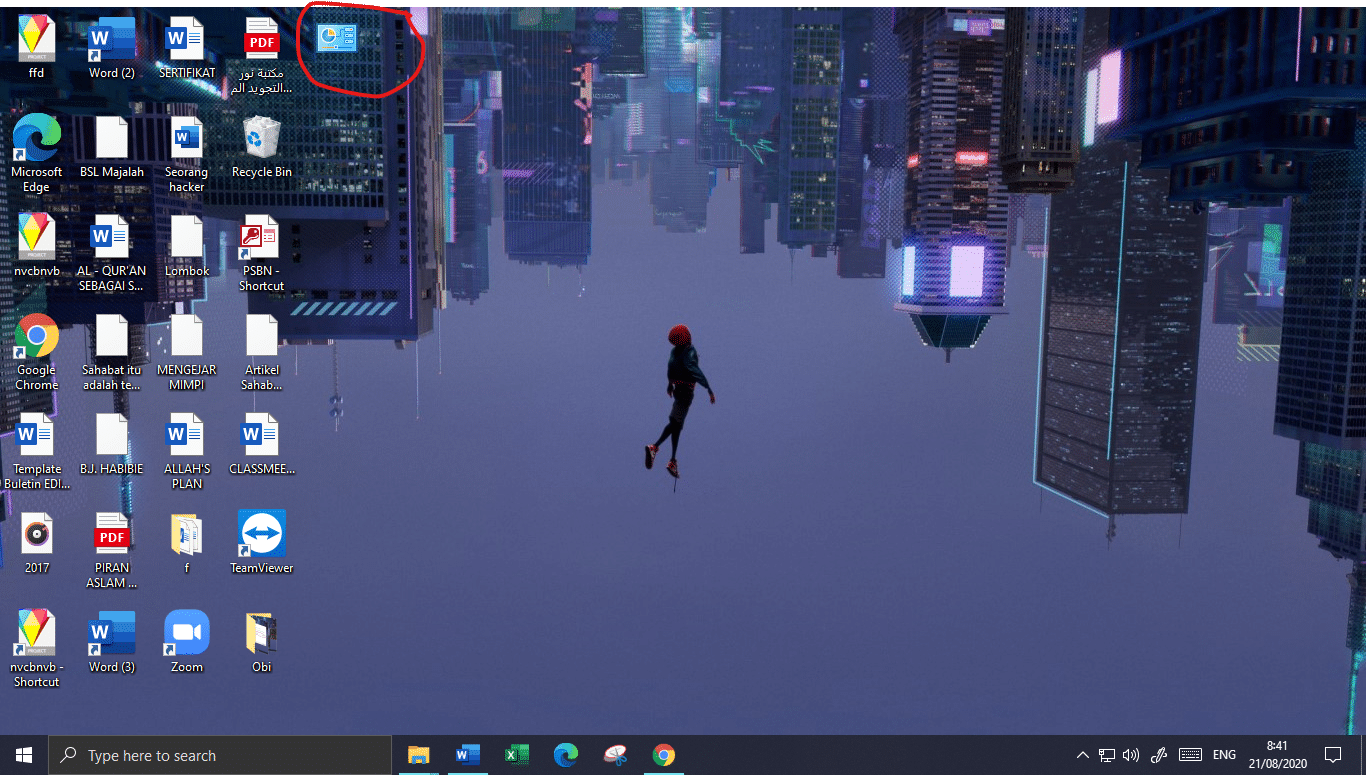The width and height of the screenshot is (1366, 775).
Task: Select the Seorang hacker Word document
Action: [186, 153]
